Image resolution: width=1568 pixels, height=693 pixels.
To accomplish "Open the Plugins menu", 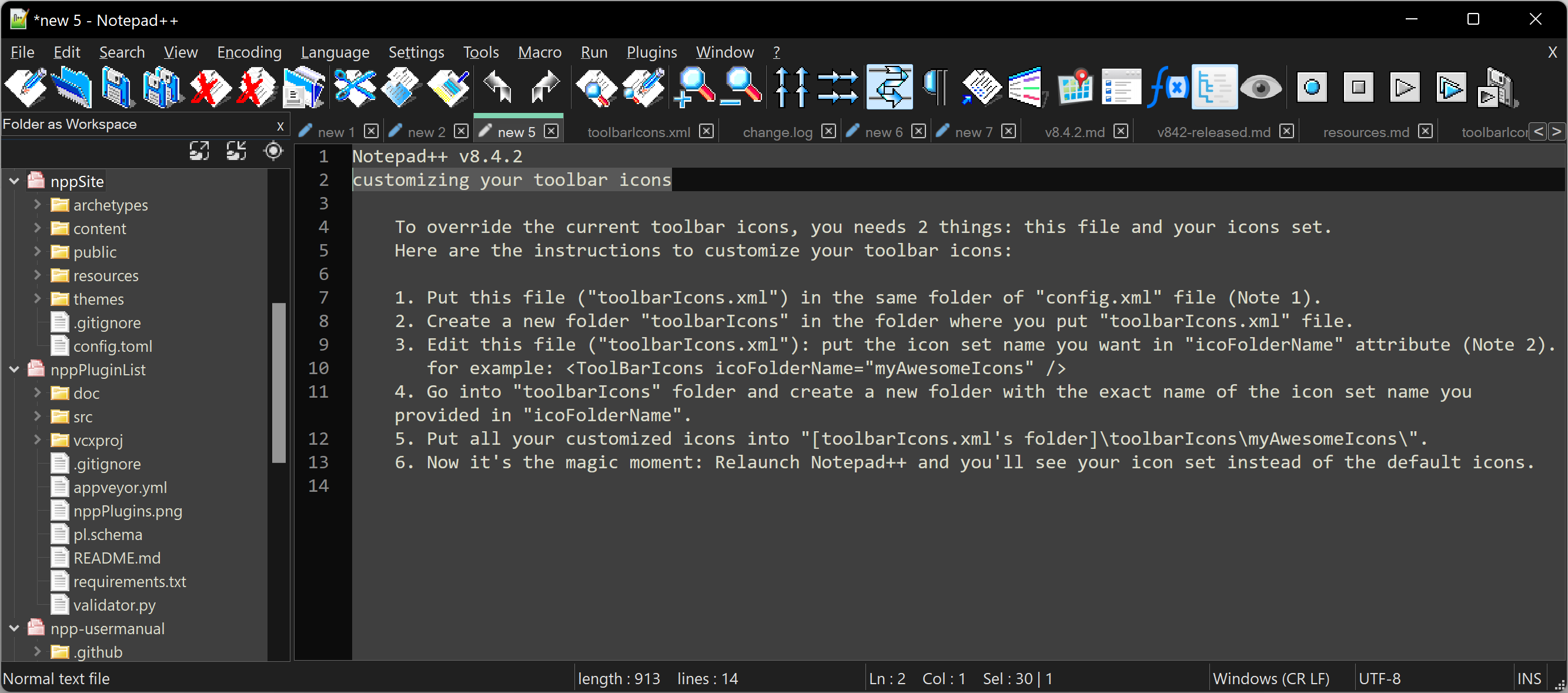I will (x=651, y=52).
